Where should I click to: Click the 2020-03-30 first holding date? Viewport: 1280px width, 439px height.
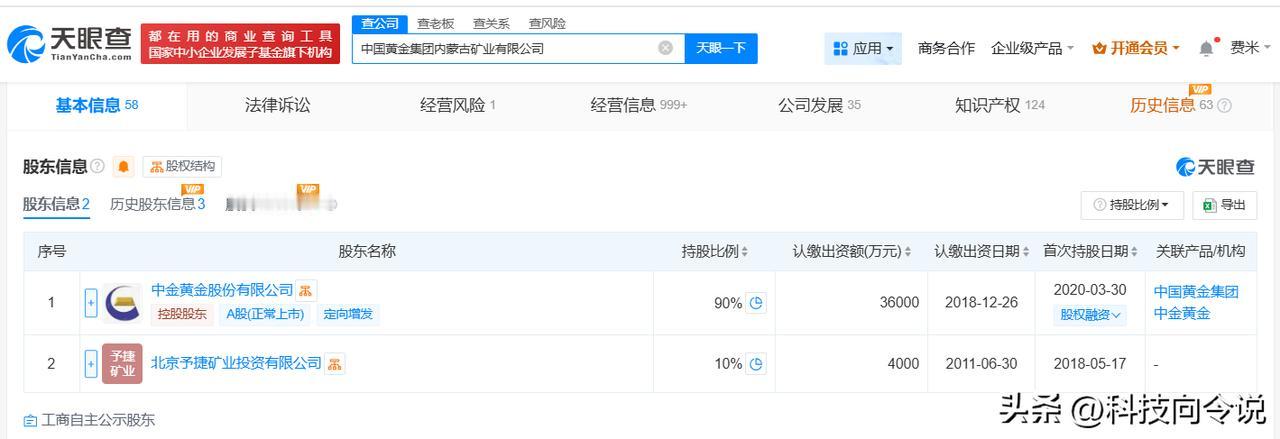point(1089,290)
